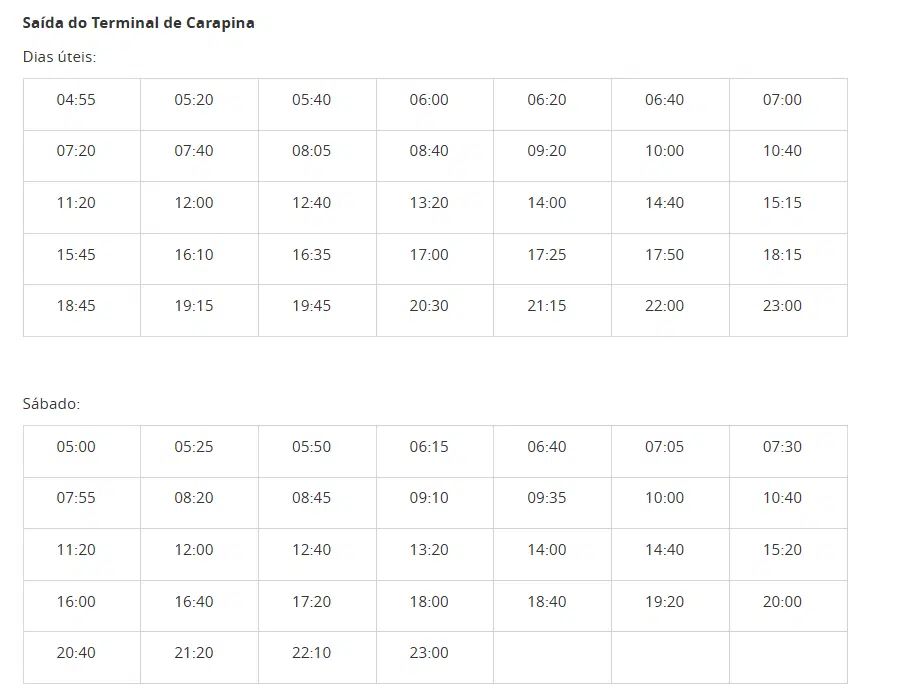This screenshot has width=907, height=697.
Task: Select the 08:05 departure time
Action: click(x=311, y=151)
